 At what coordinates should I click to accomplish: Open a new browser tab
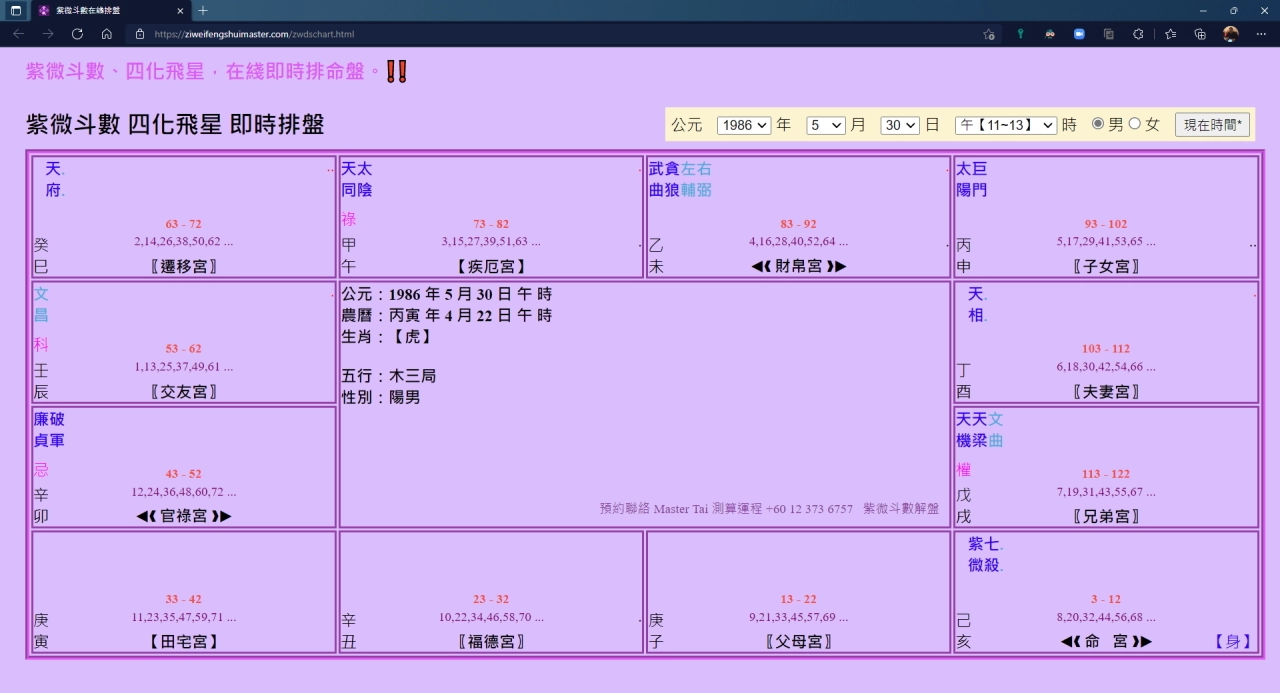pos(203,10)
